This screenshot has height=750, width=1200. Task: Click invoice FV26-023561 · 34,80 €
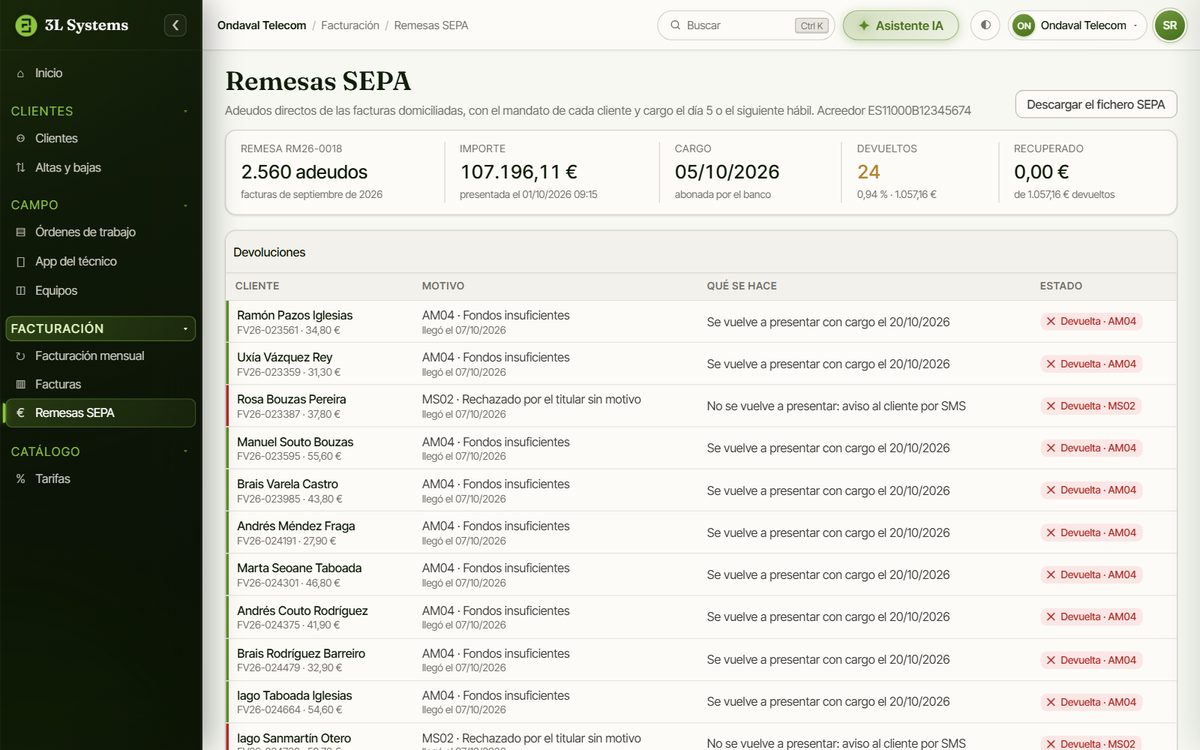click(x=289, y=330)
